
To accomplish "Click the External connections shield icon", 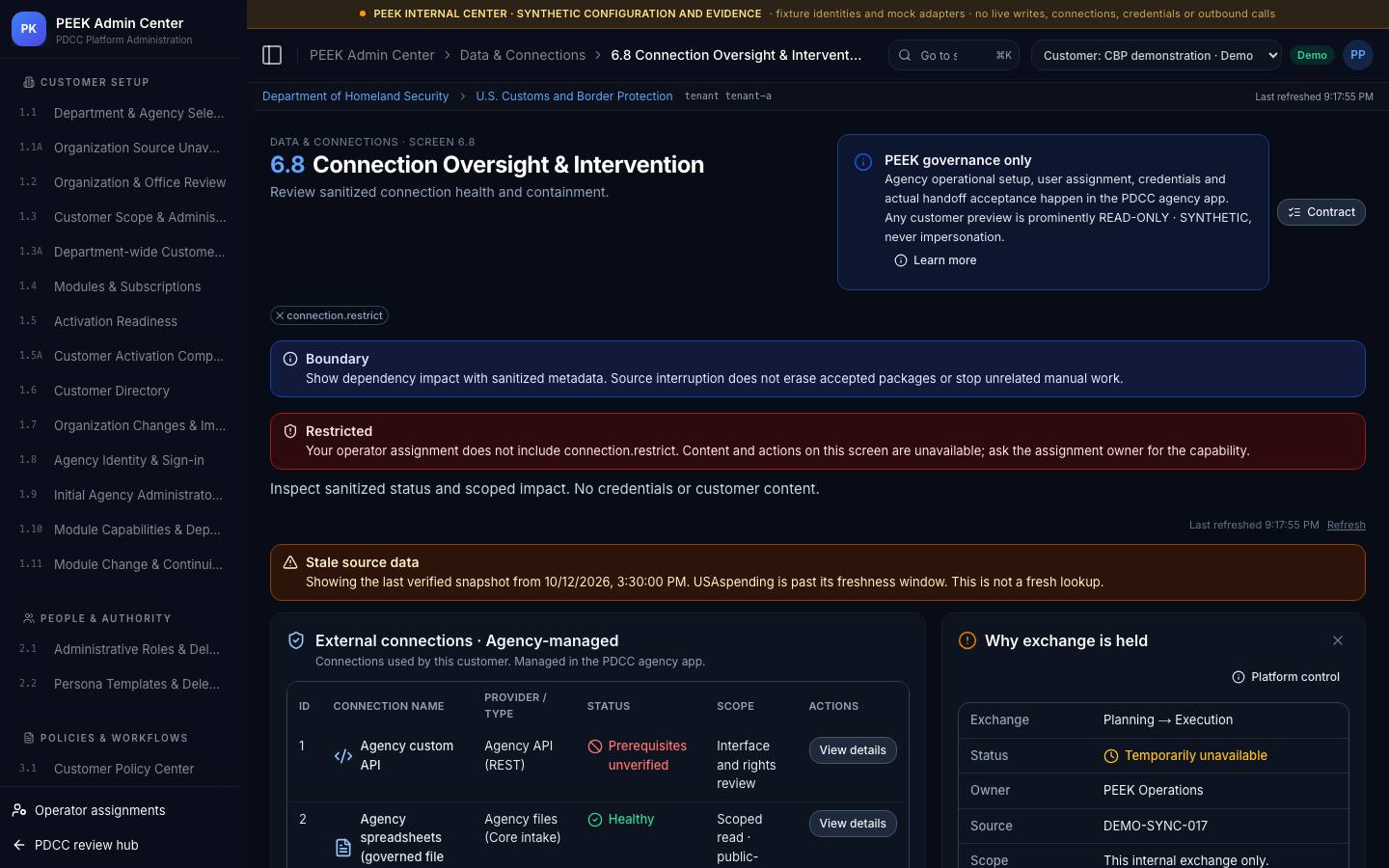I will [296, 640].
